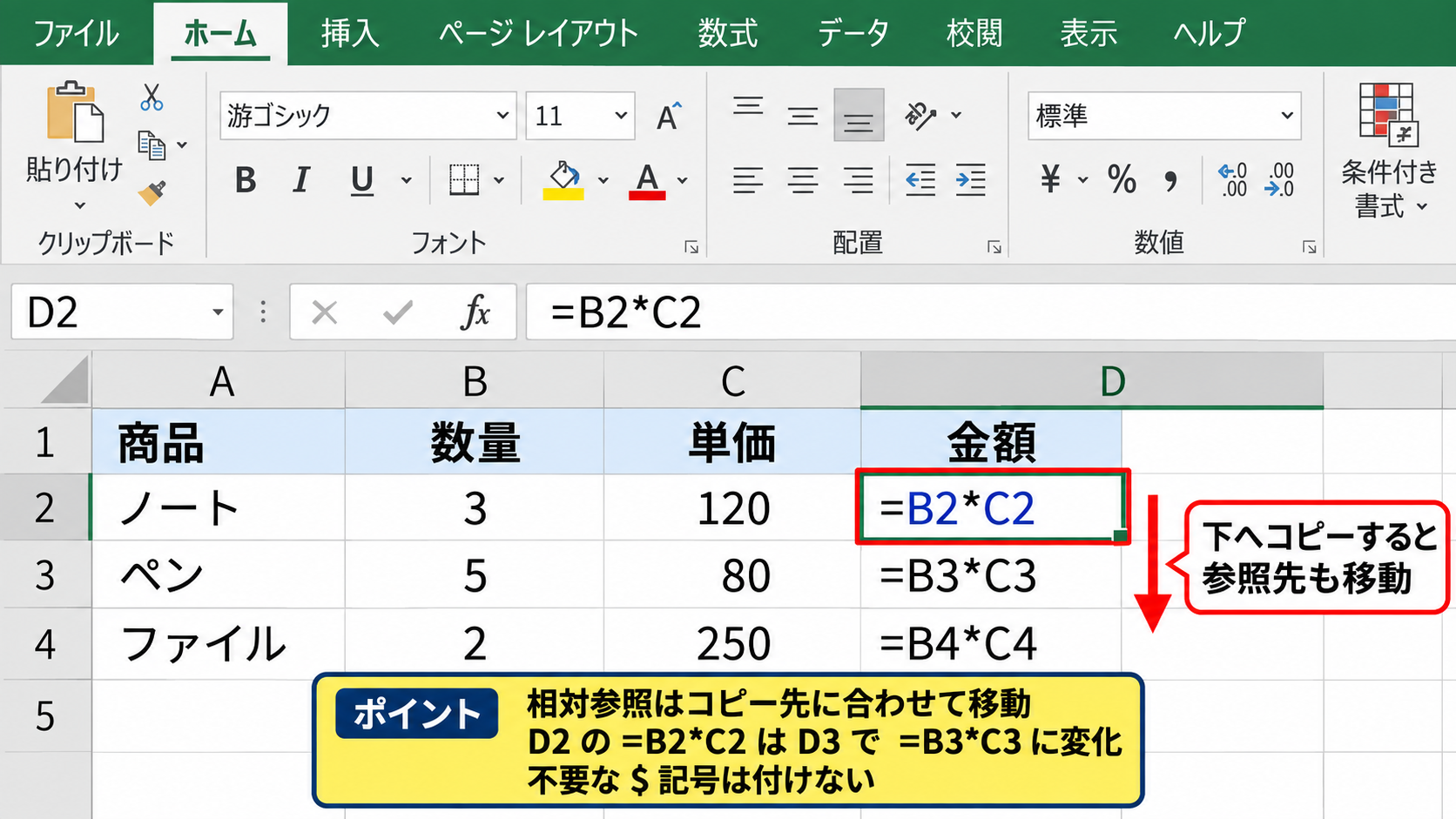
Task: Click the orientation angled text icon
Action: [x=920, y=115]
